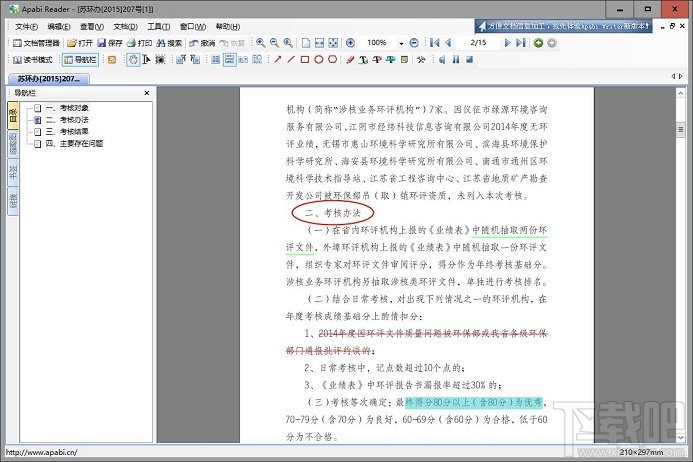Click the 打开 open file button
The image size is (693, 462).
click(80, 43)
